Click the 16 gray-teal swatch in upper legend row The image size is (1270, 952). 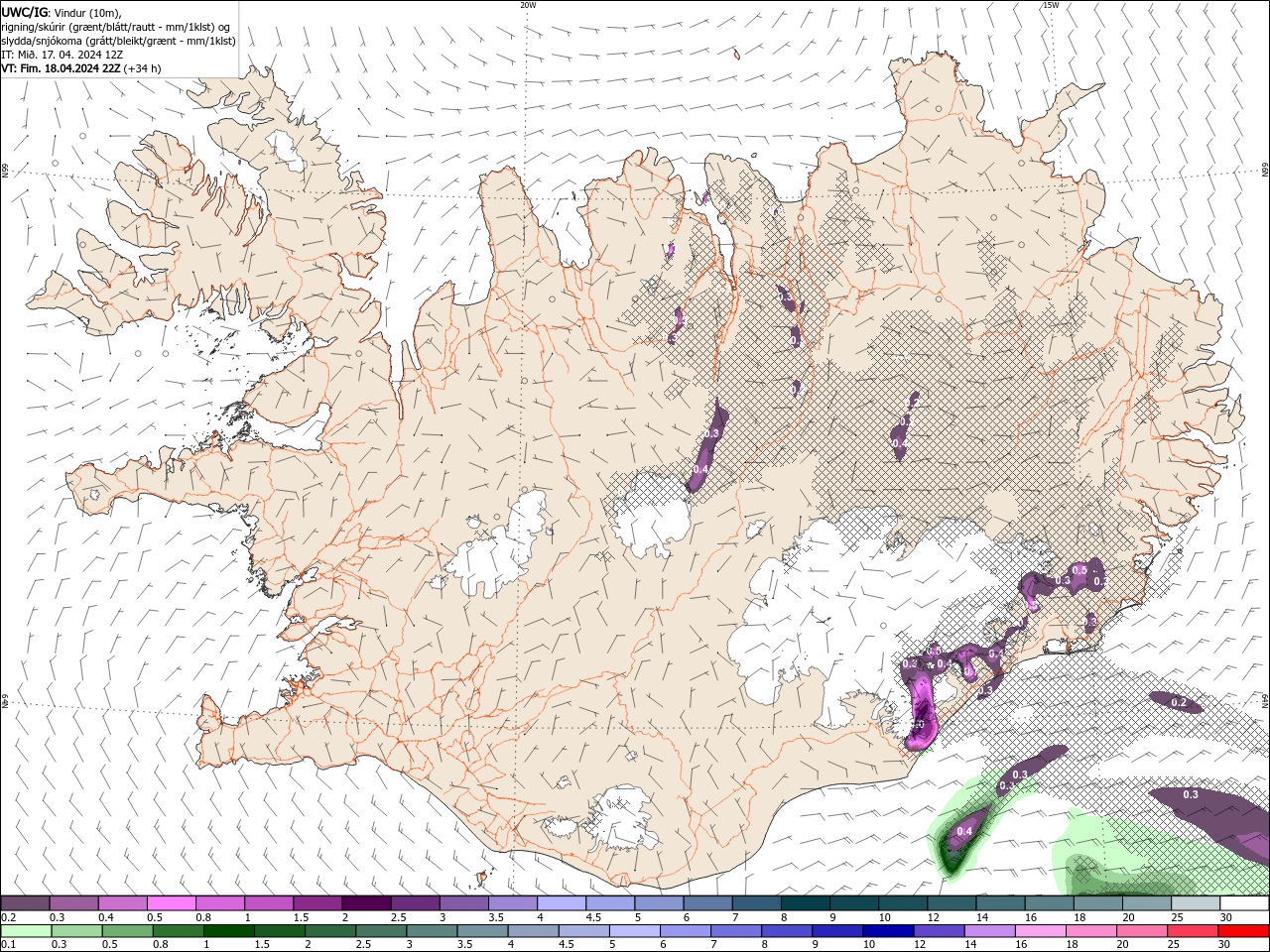(x=1050, y=903)
